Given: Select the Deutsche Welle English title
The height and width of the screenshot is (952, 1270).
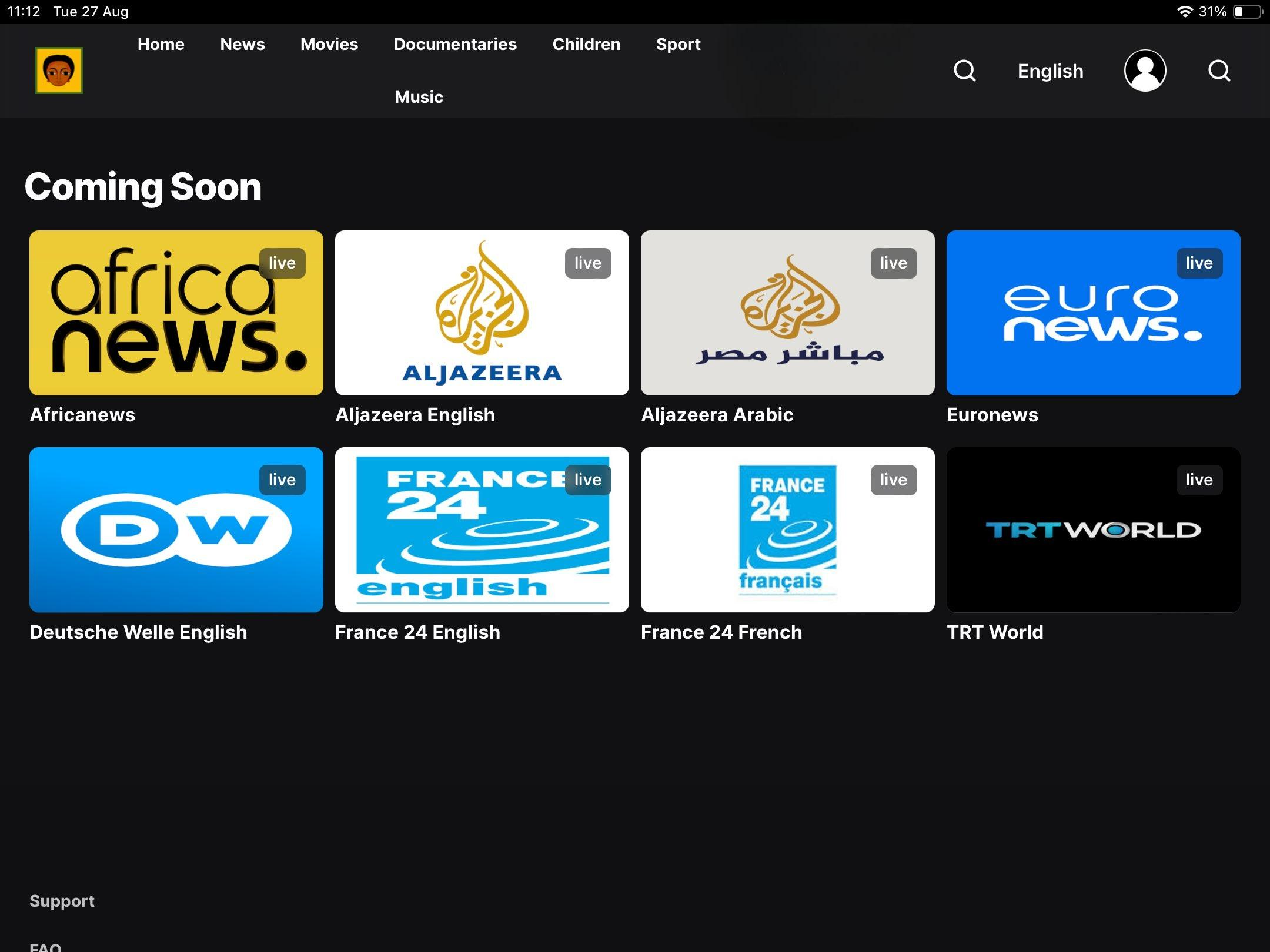Looking at the screenshot, I should pyautogui.click(x=138, y=632).
